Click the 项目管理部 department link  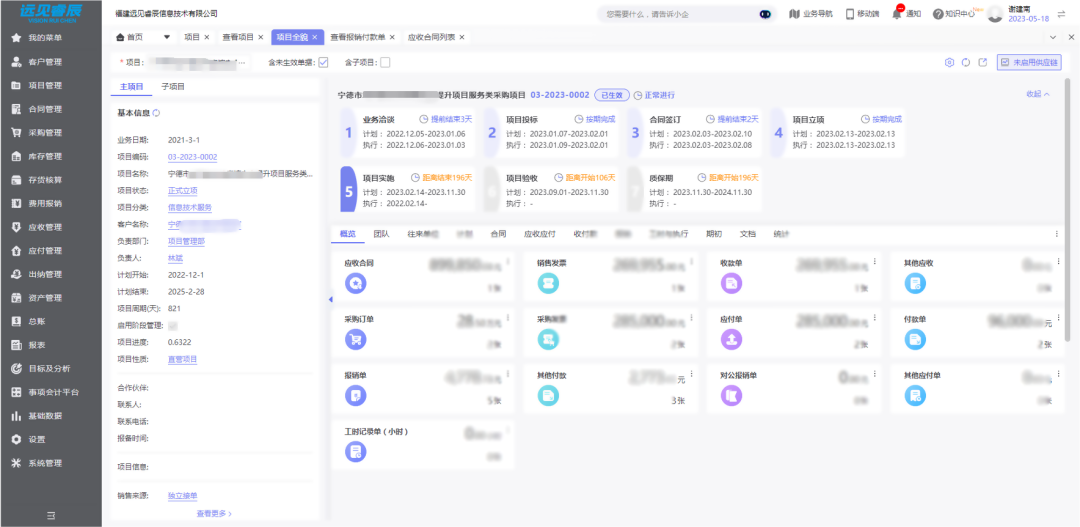pos(186,241)
